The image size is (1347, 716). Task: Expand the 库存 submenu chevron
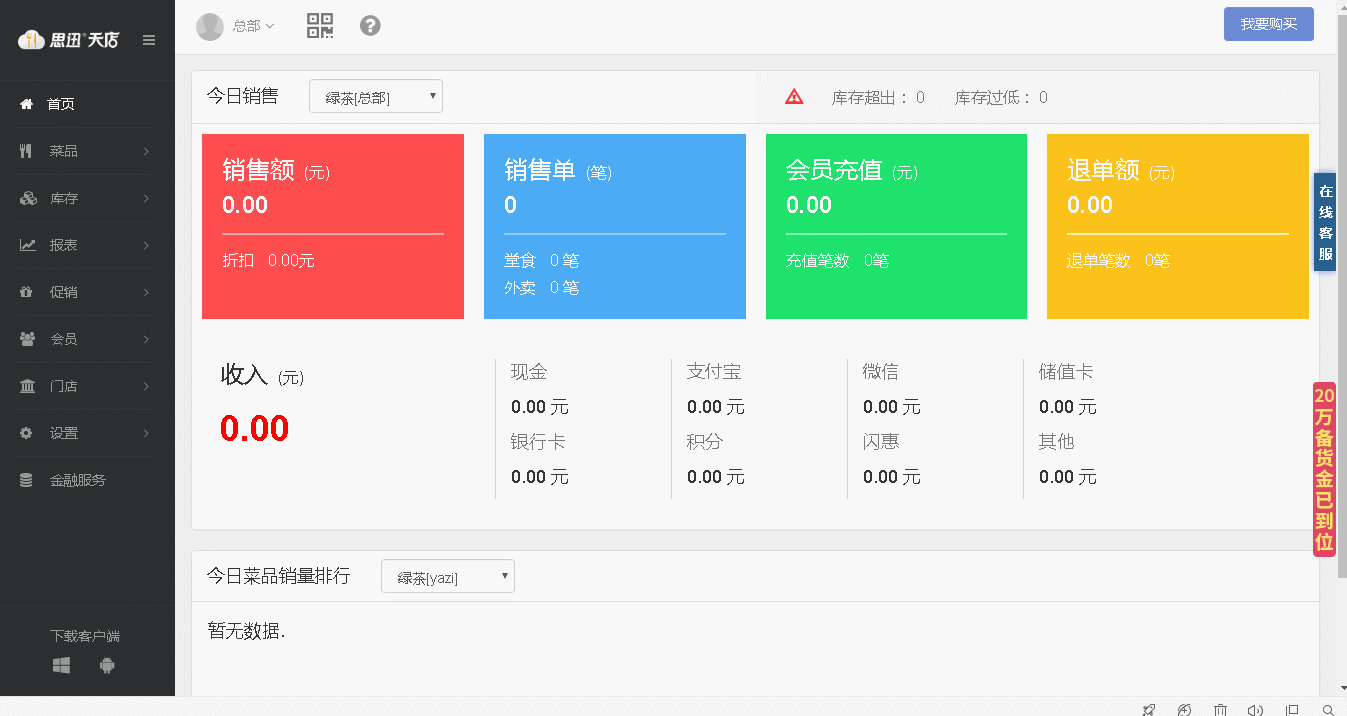[x=146, y=198]
